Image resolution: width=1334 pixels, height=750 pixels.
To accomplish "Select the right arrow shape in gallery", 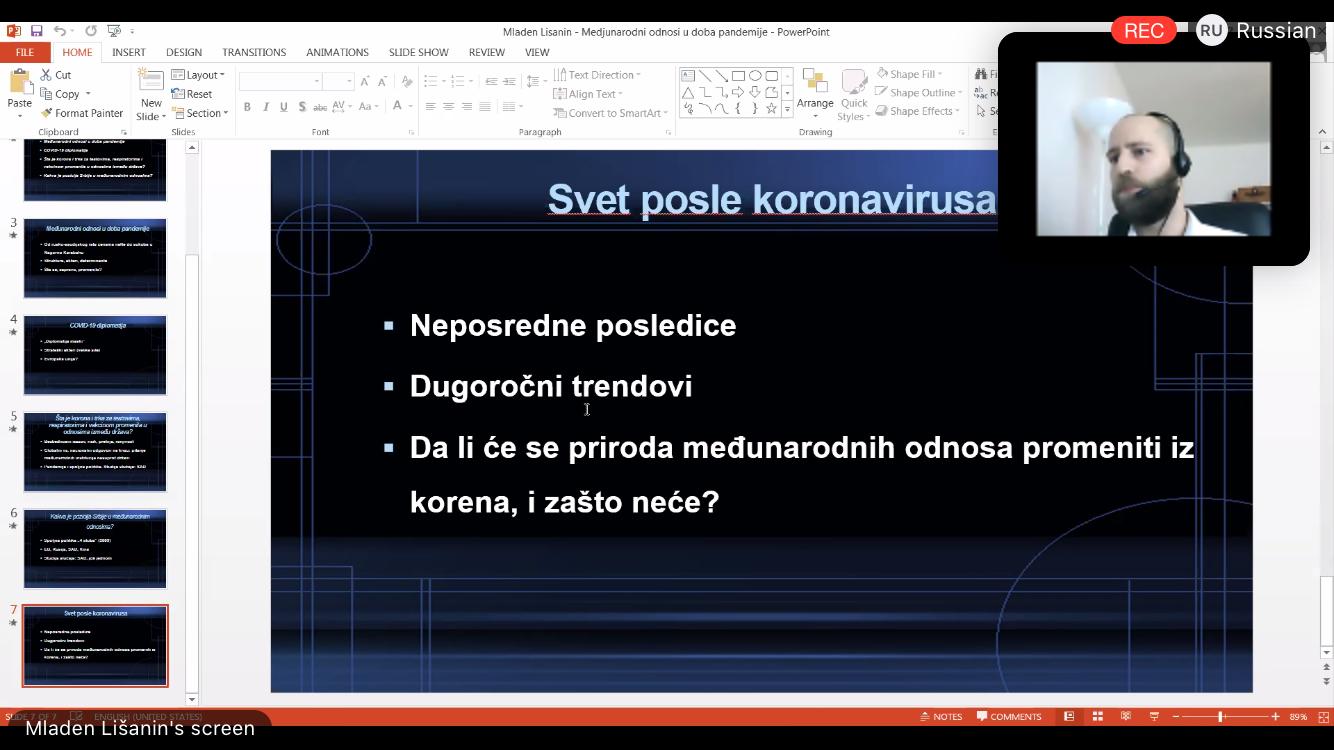I will pos(738,92).
